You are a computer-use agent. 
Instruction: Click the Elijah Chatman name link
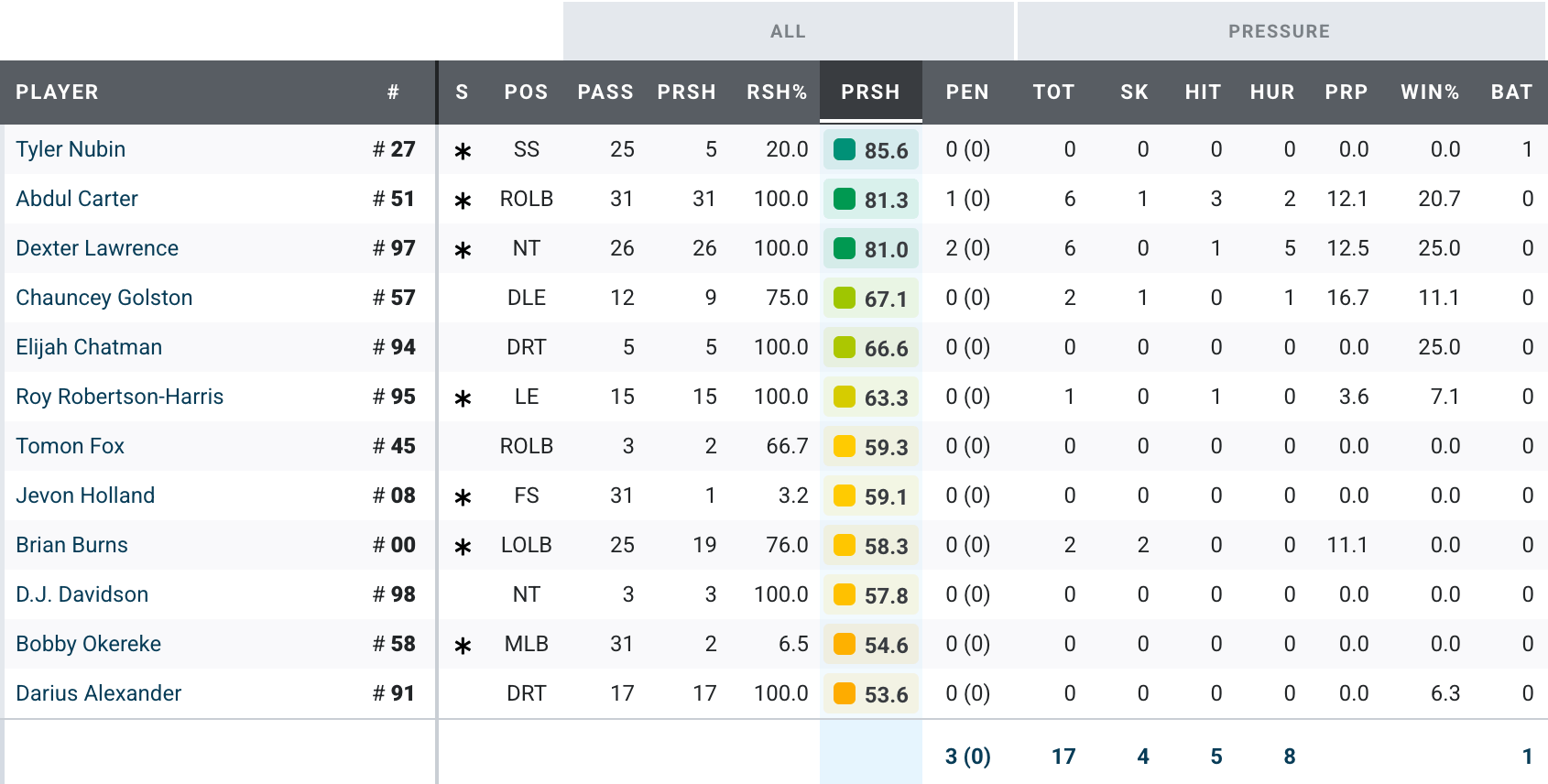pyautogui.click(x=89, y=347)
